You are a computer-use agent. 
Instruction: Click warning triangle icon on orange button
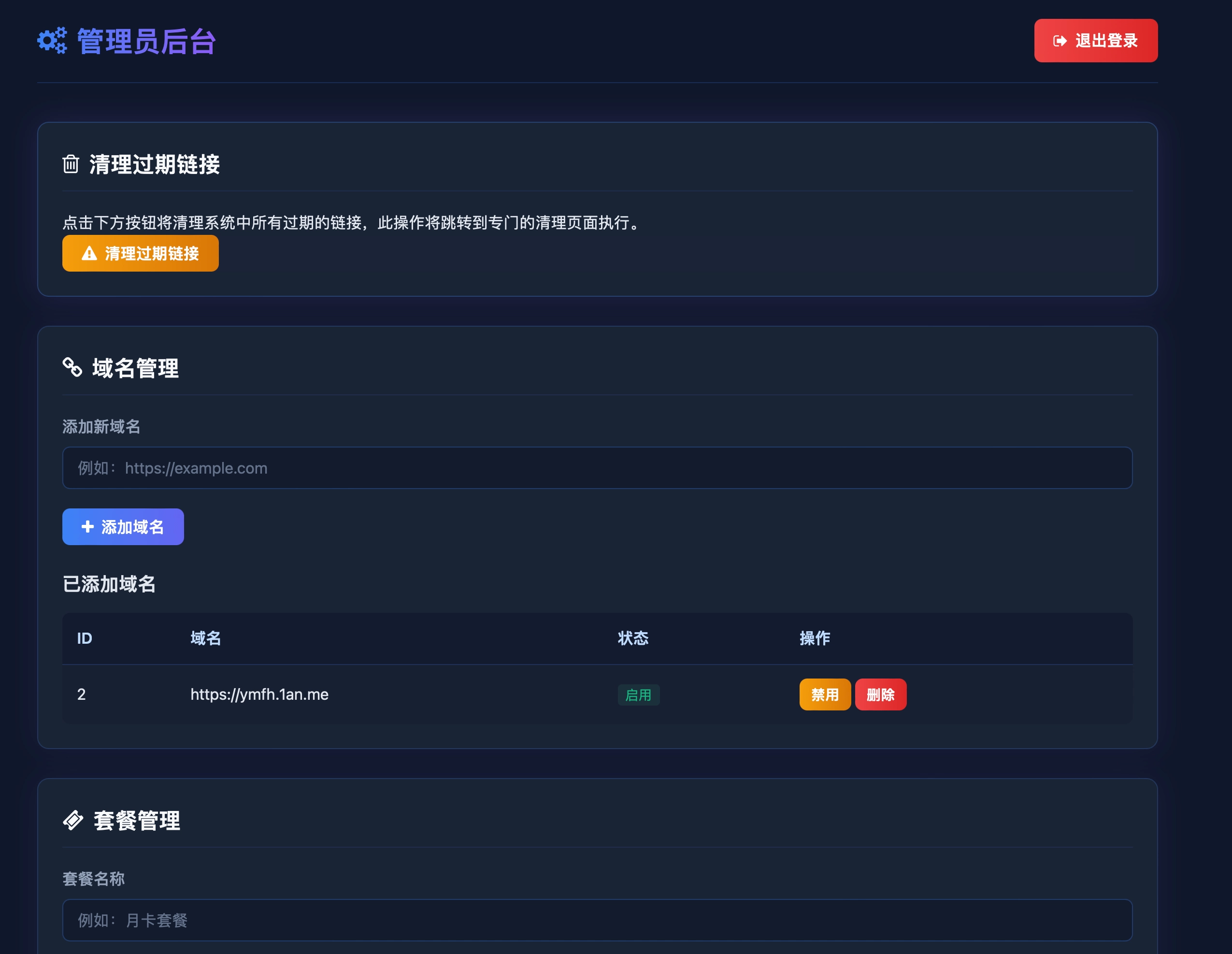[x=89, y=253]
